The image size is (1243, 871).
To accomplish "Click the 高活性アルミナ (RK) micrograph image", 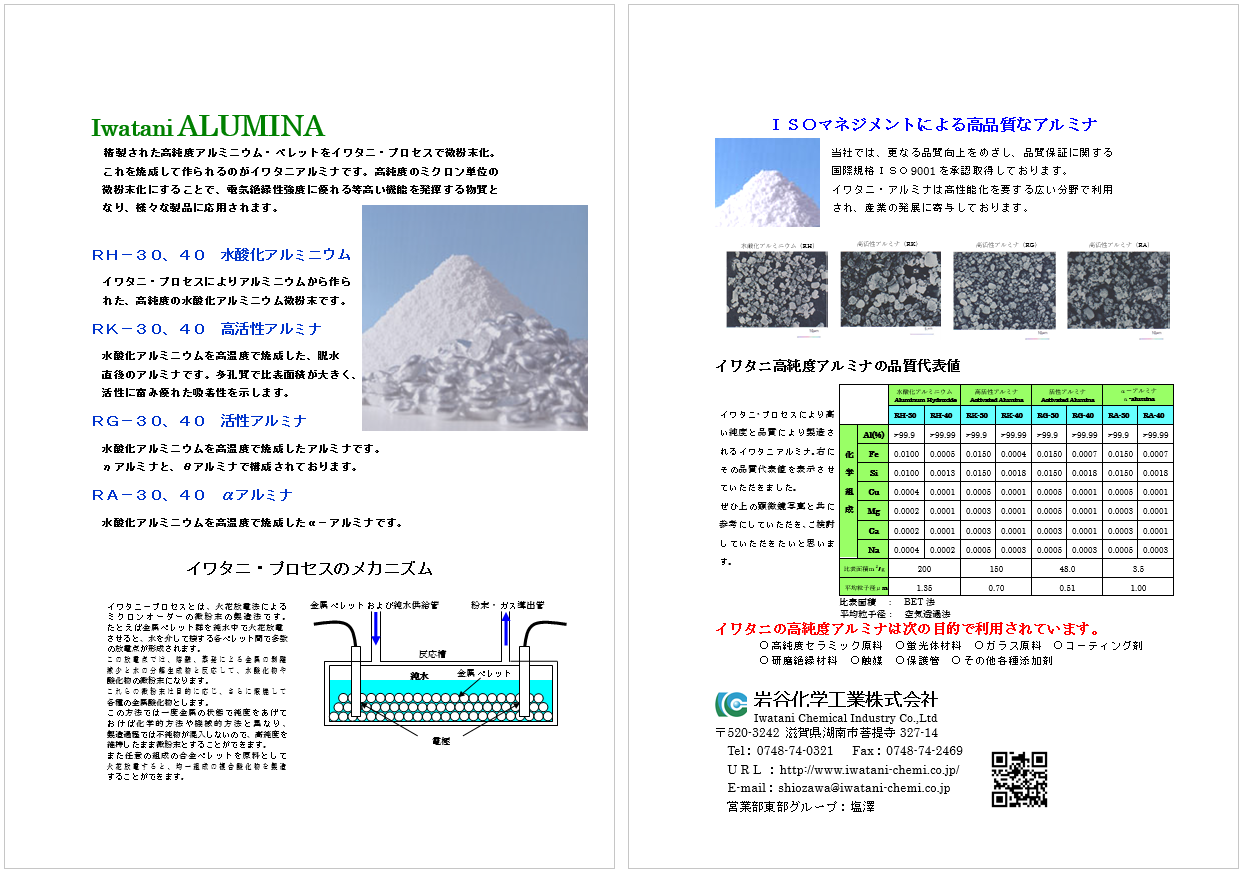I will [x=890, y=289].
